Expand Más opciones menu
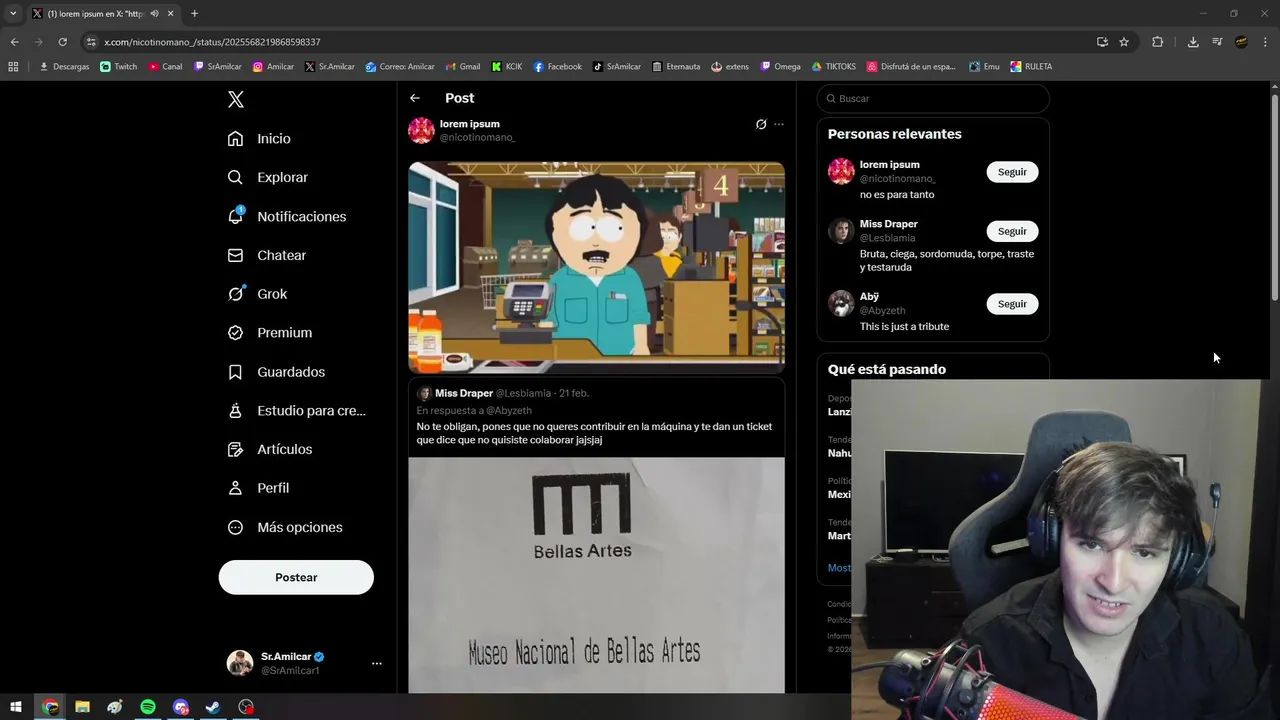1280x720 pixels. (x=285, y=527)
